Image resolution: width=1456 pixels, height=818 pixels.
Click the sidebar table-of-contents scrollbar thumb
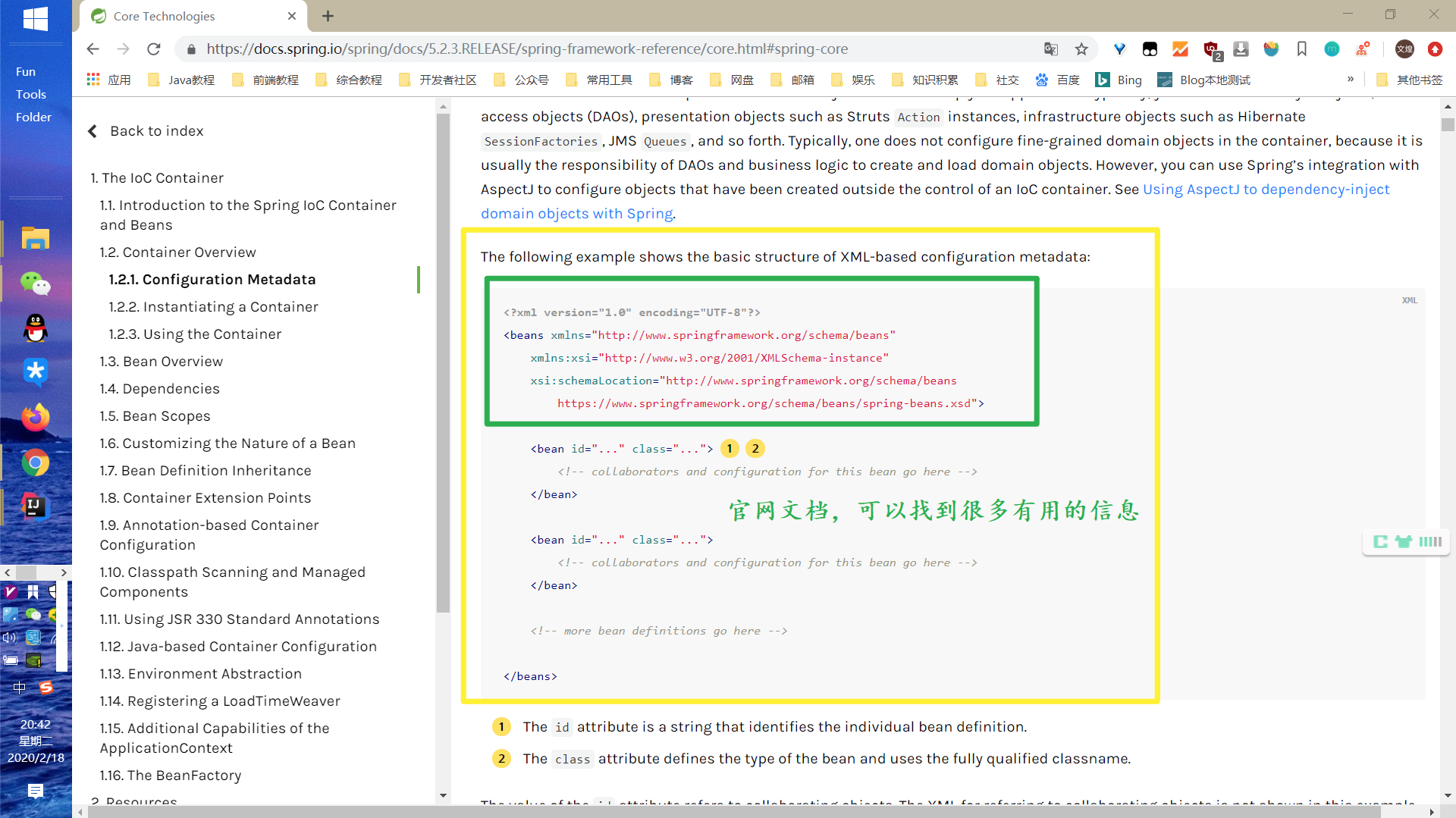pos(443,363)
